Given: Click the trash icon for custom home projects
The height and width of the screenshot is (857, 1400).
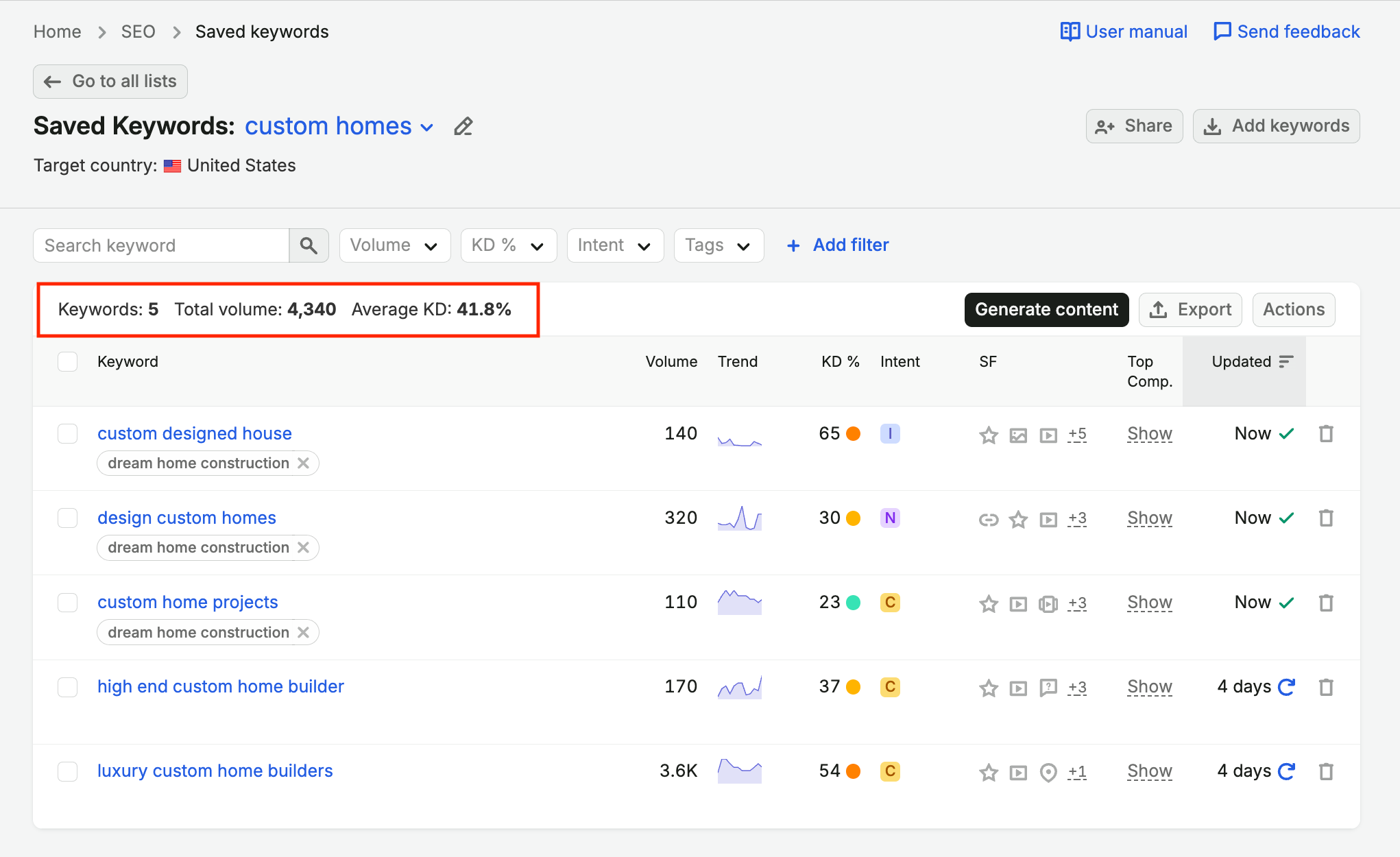Looking at the screenshot, I should [1326, 603].
